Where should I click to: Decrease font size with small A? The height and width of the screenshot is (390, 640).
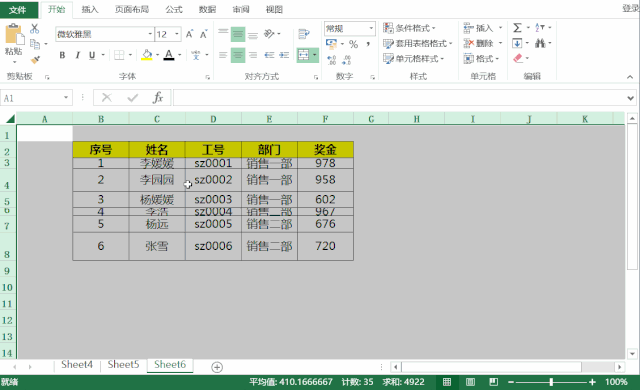coord(203,34)
